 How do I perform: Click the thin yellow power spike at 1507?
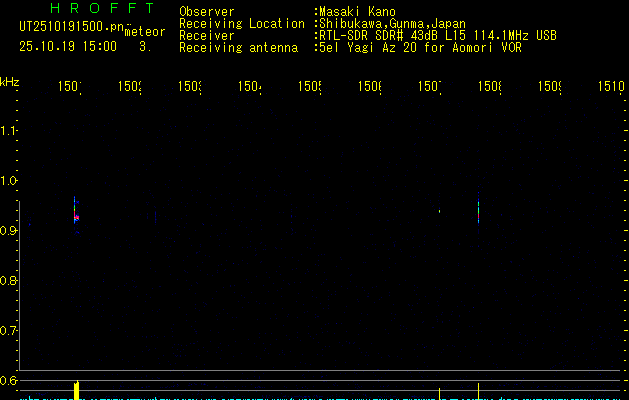tap(440, 394)
